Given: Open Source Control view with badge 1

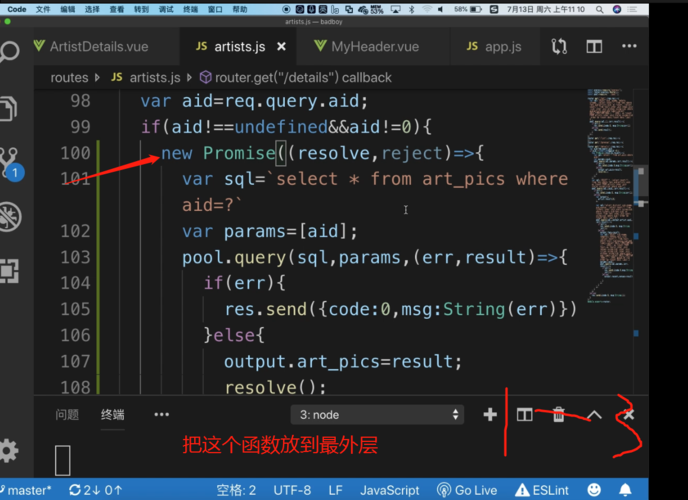Looking at the screenshot, I should (x=11, y=163).
